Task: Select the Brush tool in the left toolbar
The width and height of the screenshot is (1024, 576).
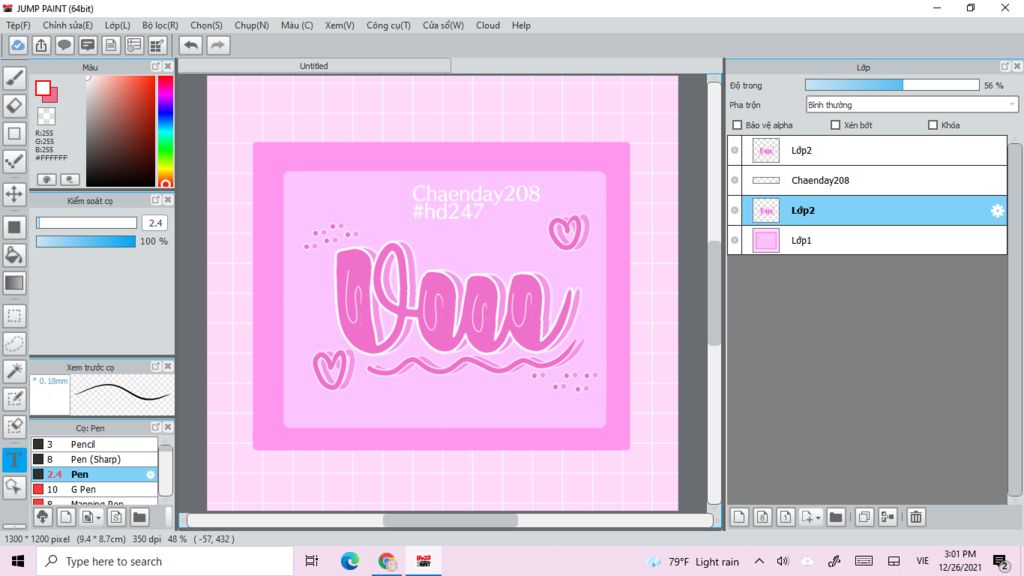Action: [x=14, y=78]
